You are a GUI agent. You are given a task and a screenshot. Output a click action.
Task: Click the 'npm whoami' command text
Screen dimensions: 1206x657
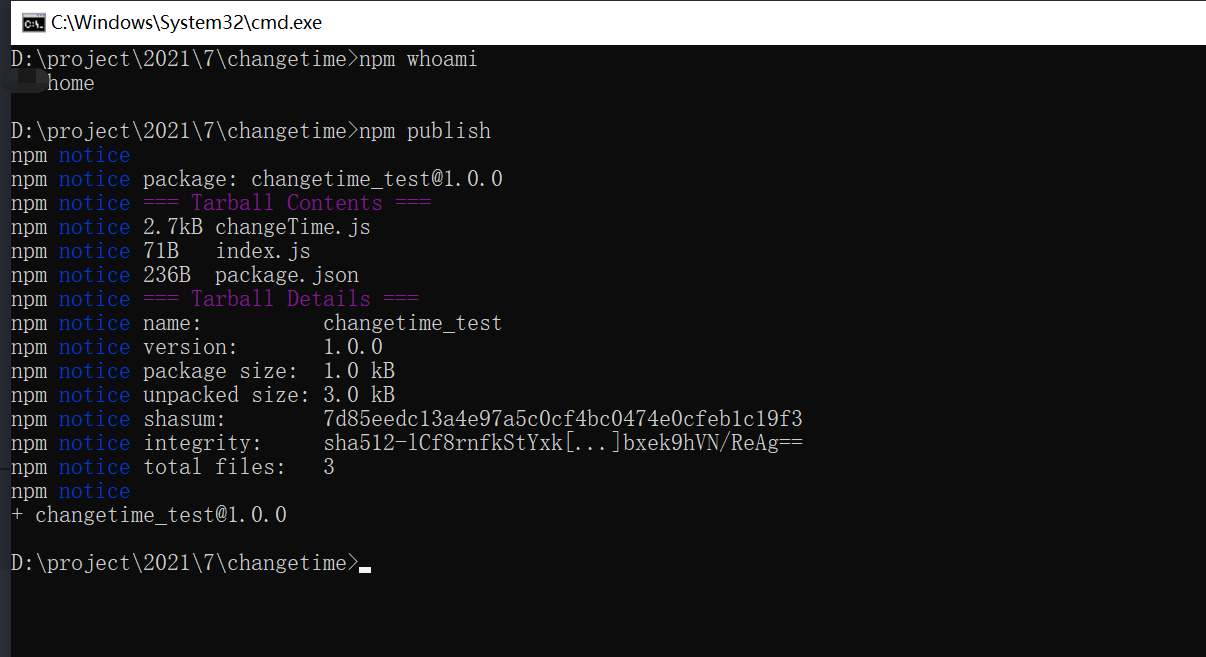coord(418,60)
